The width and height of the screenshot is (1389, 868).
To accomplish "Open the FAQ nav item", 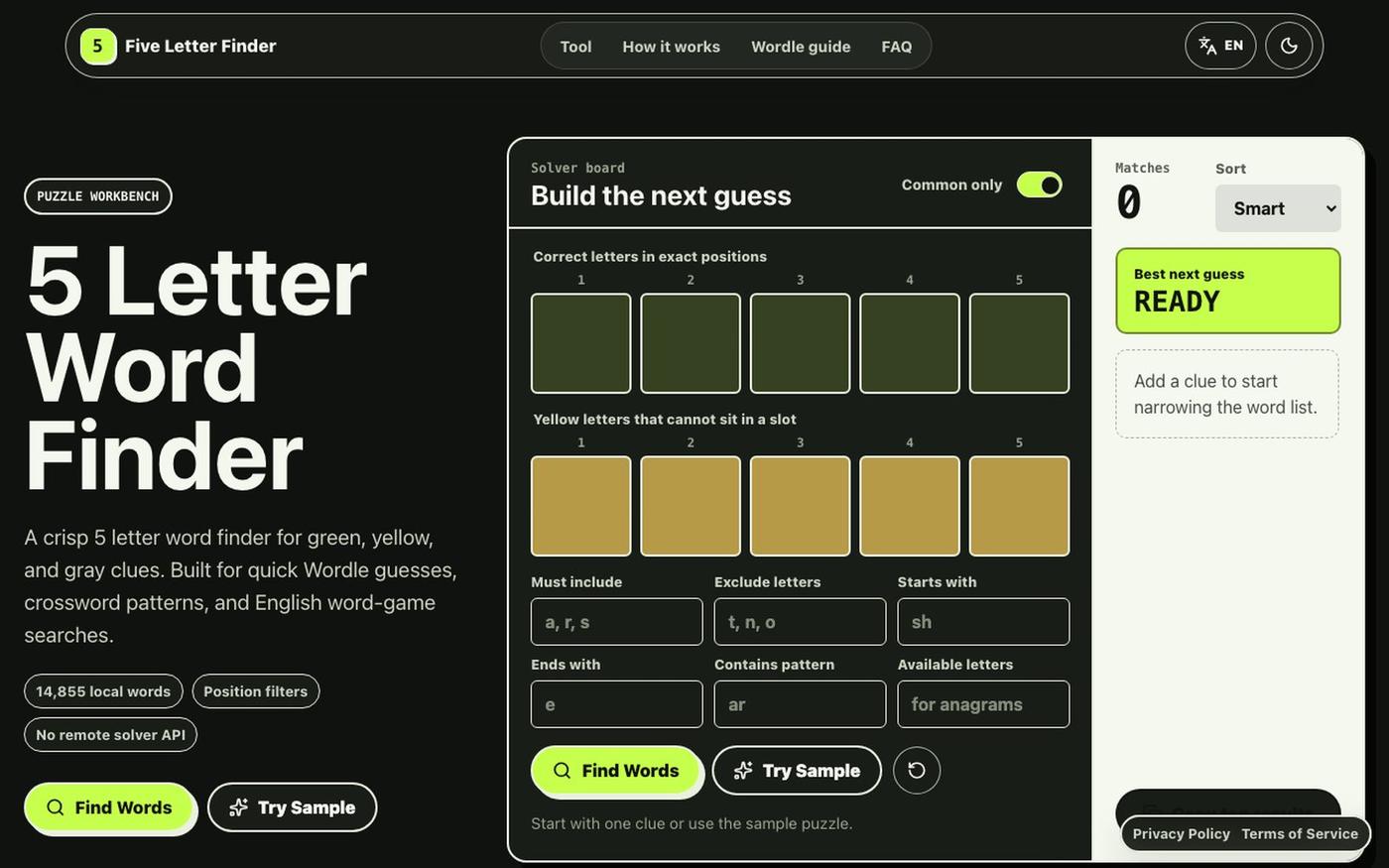I will point(897,47).
